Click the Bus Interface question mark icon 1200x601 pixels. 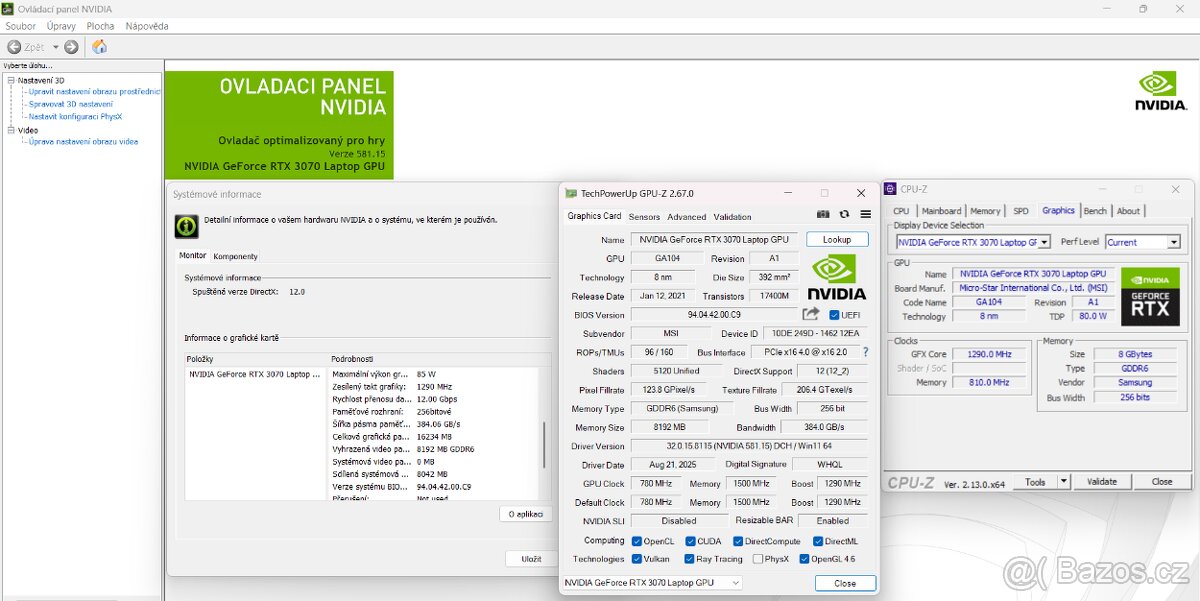coord(866,352)
